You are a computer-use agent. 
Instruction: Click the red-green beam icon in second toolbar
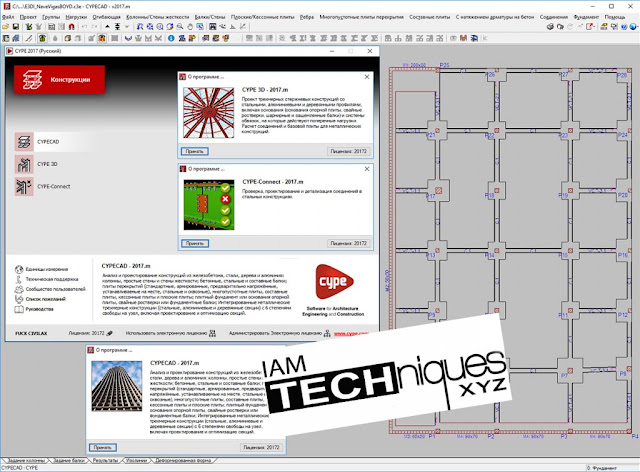[463, 38]
